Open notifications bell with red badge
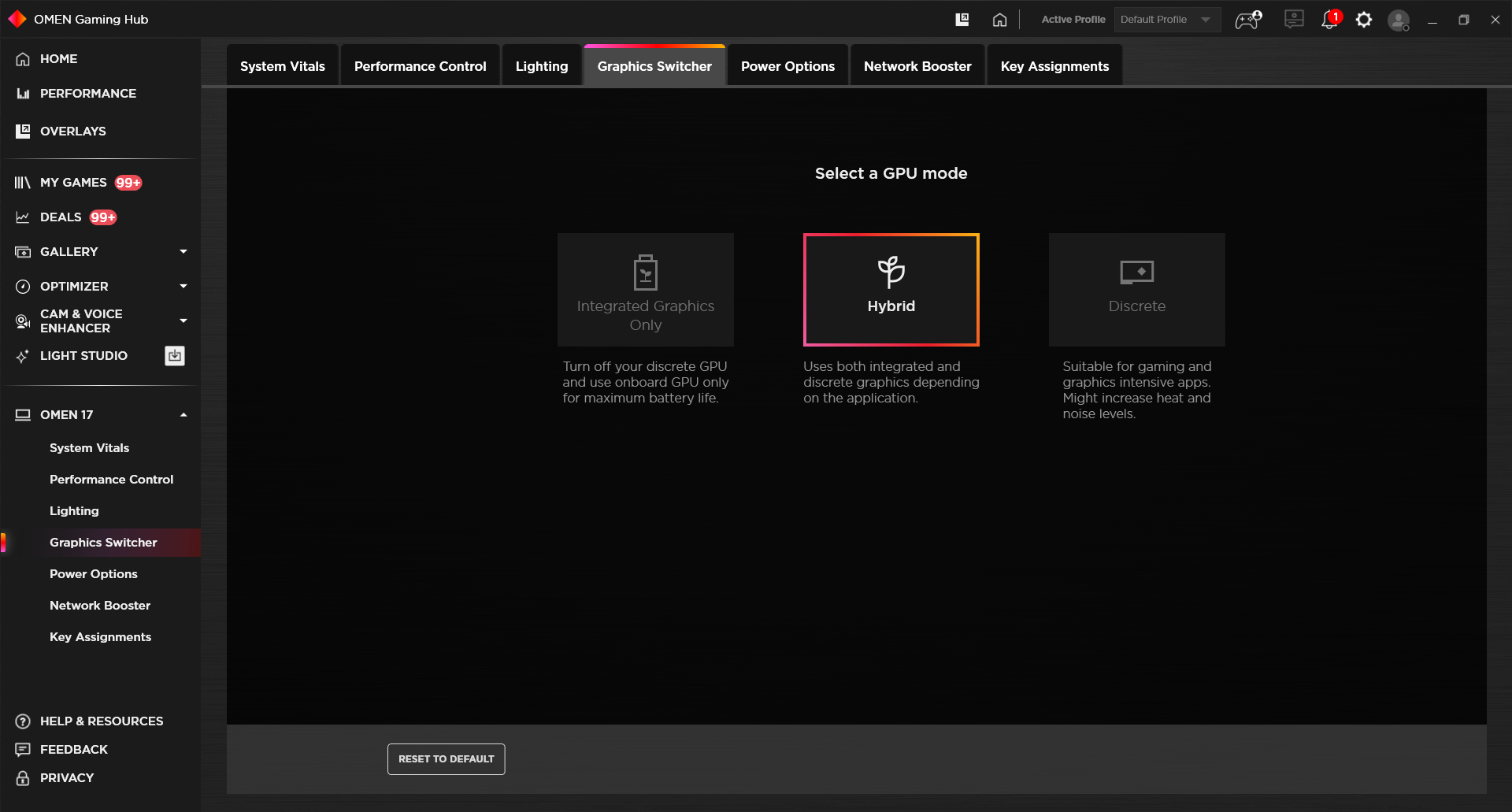 coord(1331,19)
